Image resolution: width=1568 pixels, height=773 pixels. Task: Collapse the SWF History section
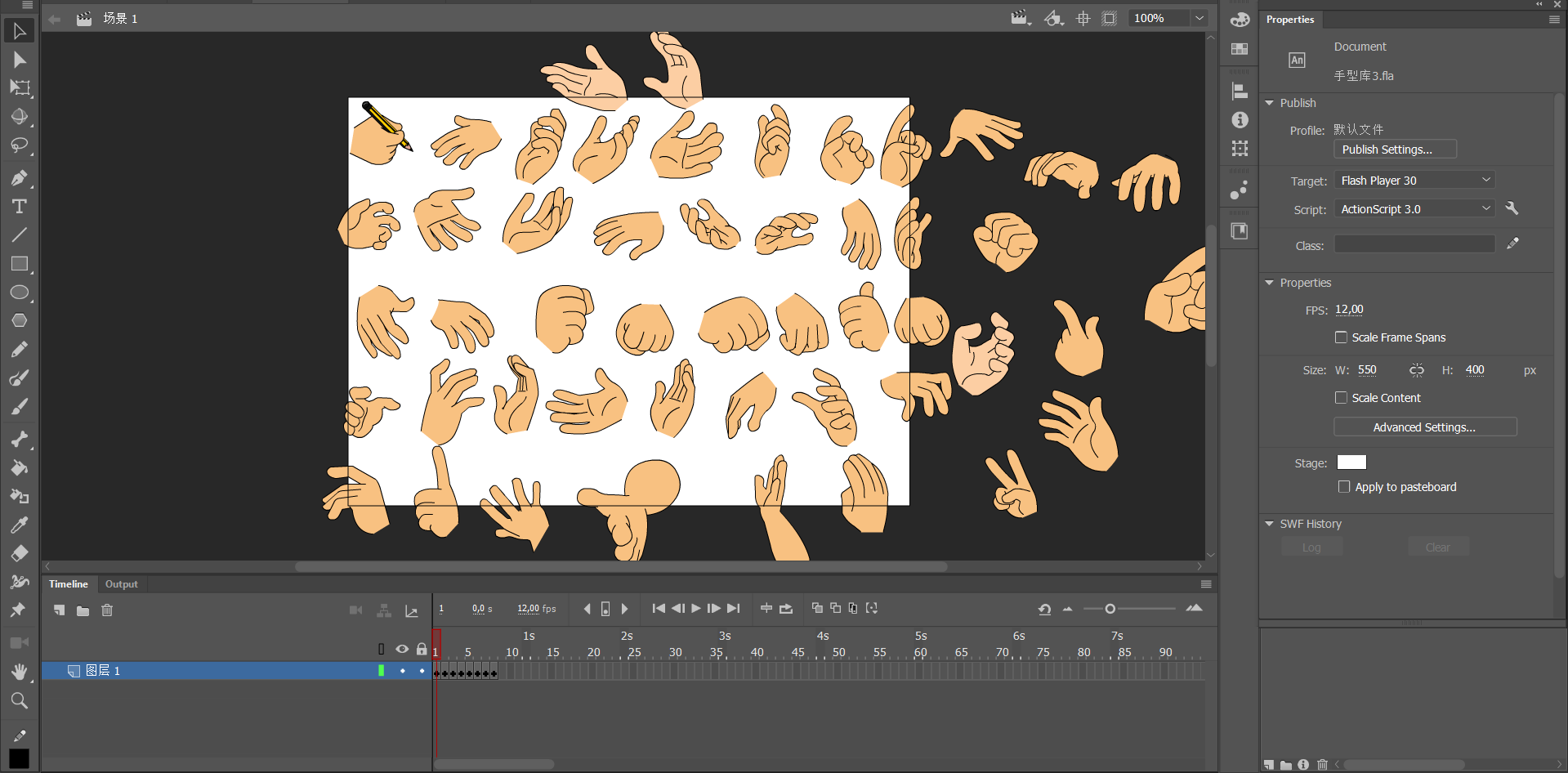click(1269, 524)
